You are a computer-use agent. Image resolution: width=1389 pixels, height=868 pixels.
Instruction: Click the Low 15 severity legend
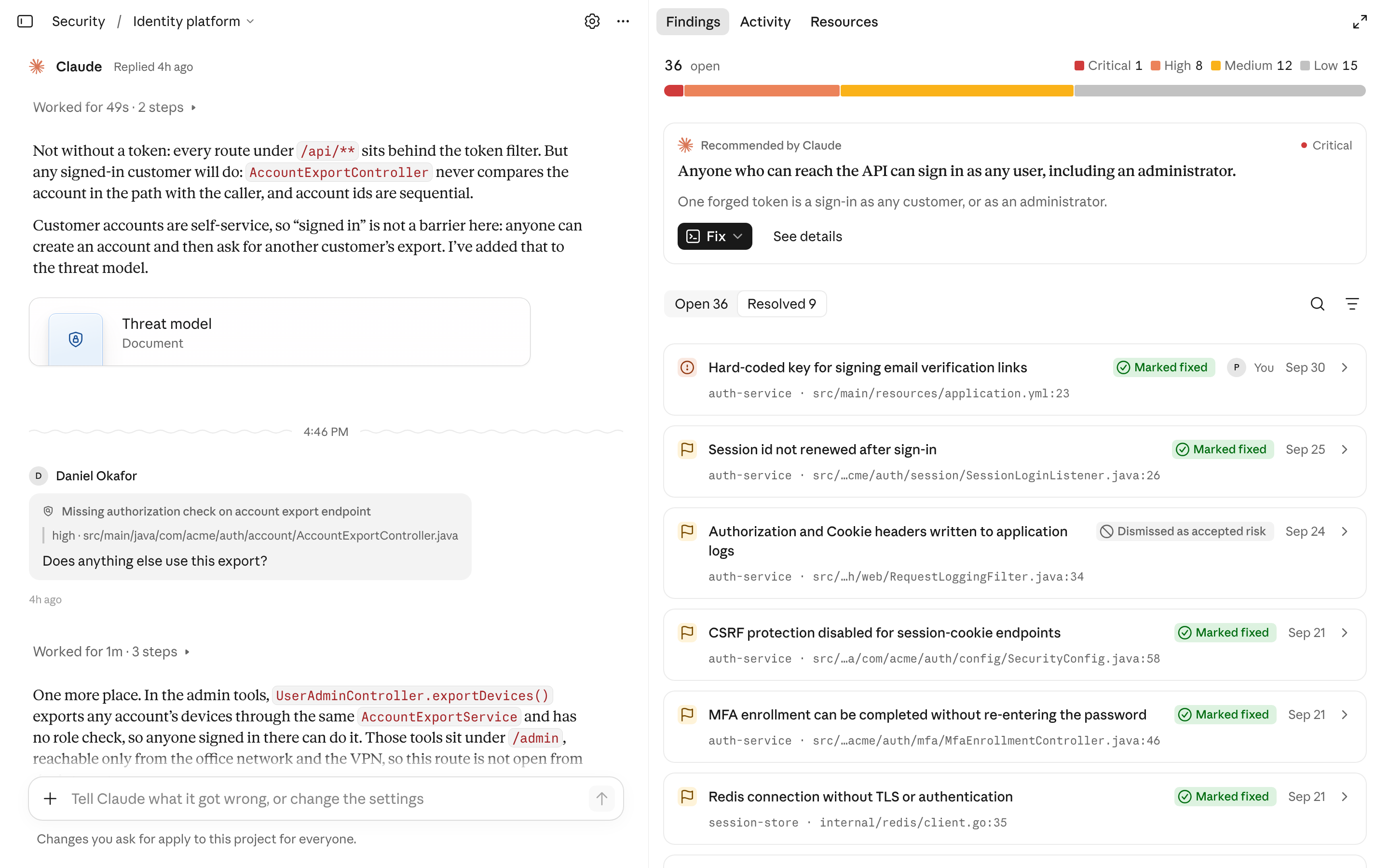click(x=1328, y=66)
